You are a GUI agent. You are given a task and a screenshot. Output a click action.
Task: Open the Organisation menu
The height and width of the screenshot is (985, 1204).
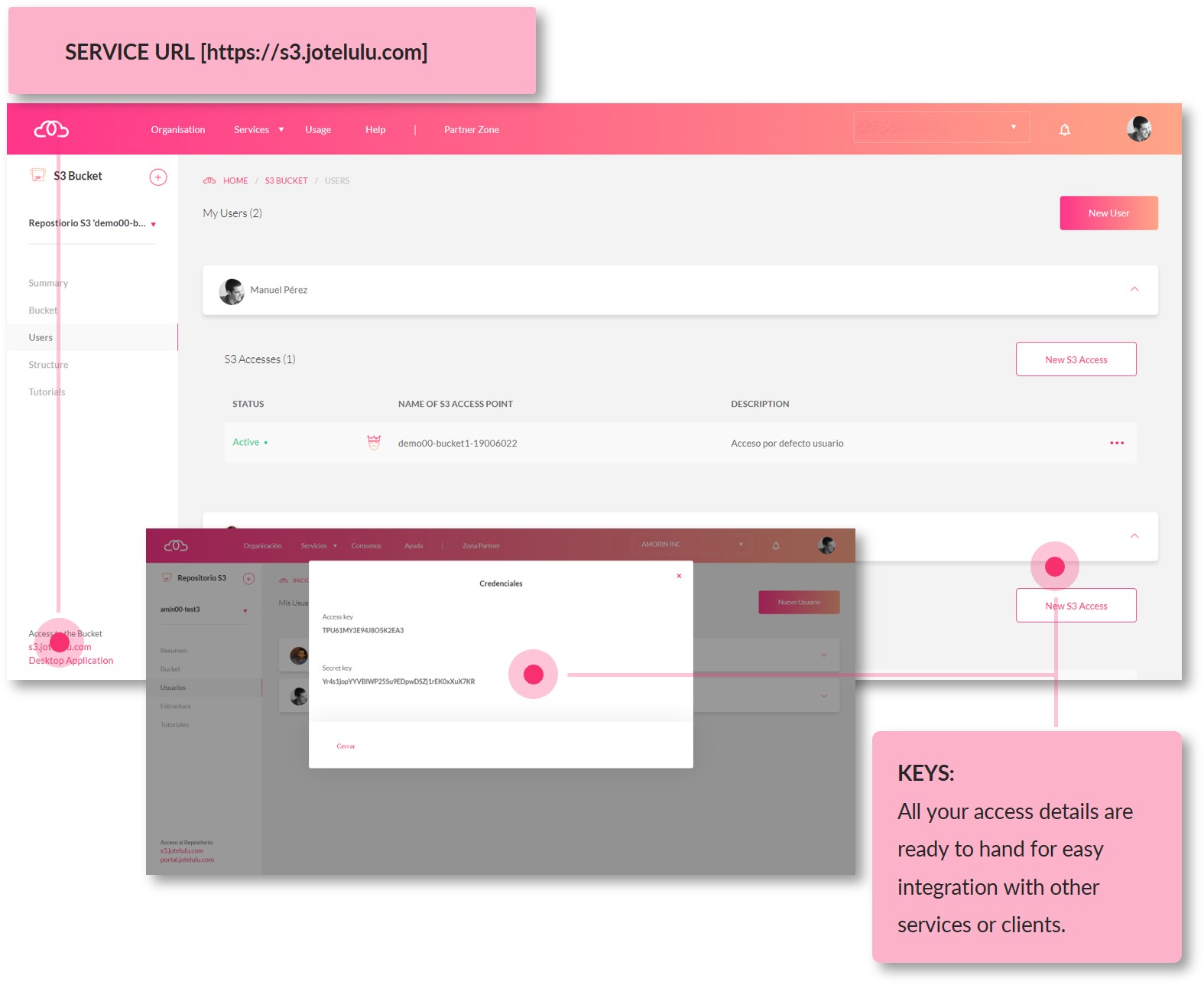click(178, 129)
